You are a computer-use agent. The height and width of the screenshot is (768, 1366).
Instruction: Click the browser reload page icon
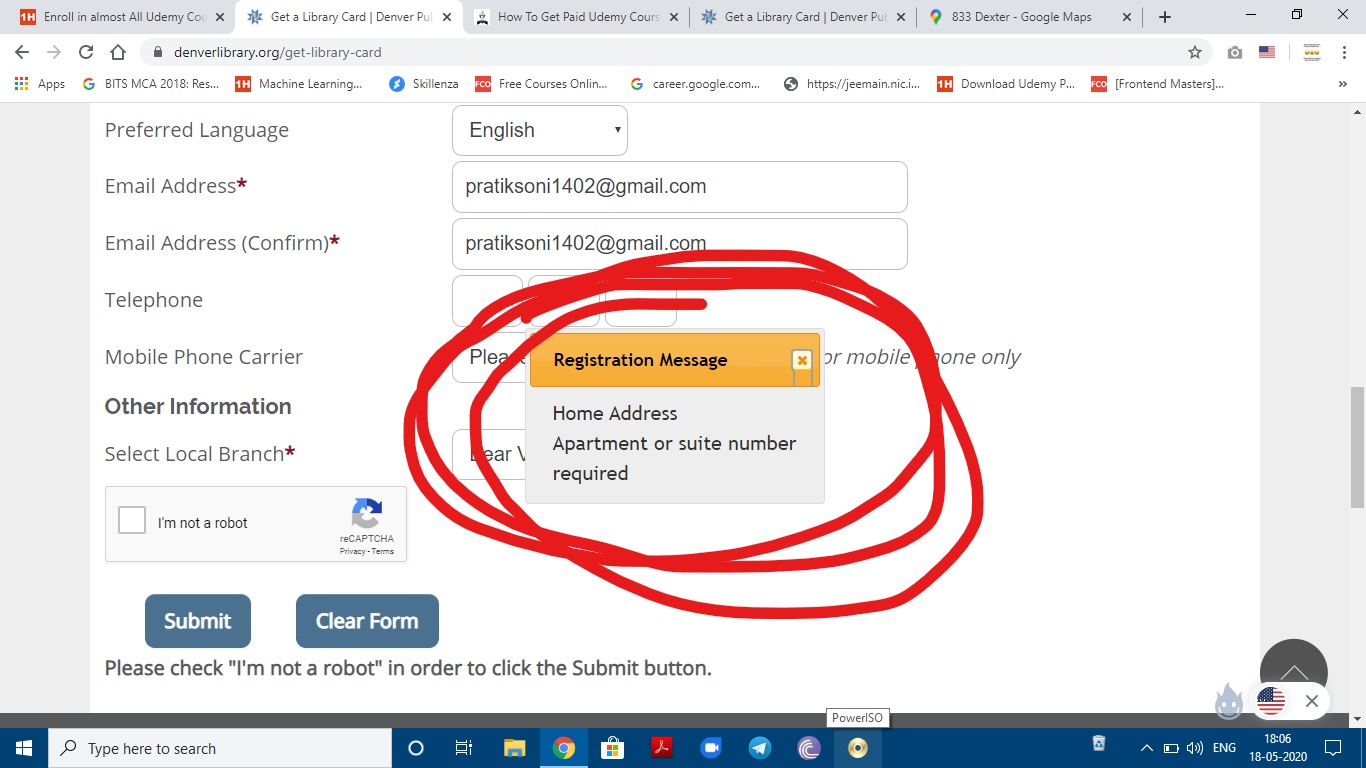point(86,52)
